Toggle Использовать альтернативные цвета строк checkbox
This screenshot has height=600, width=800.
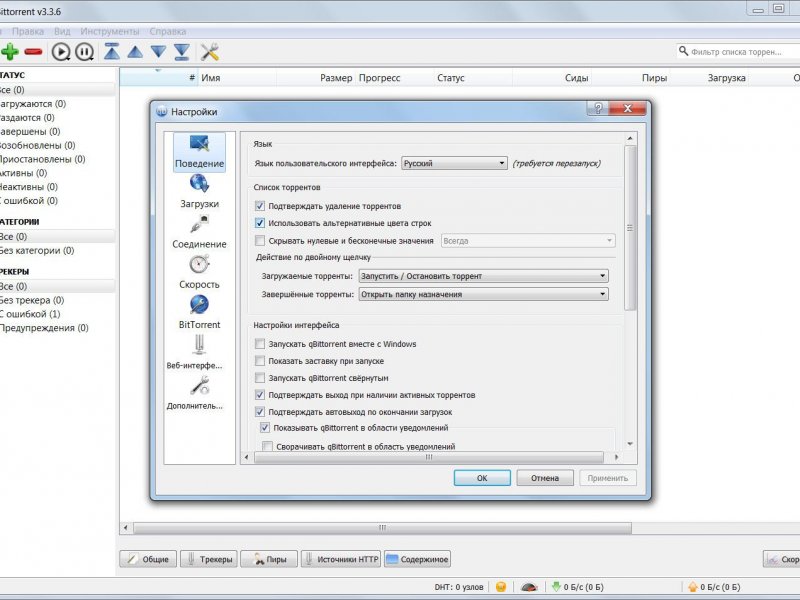tap(260, 223)
